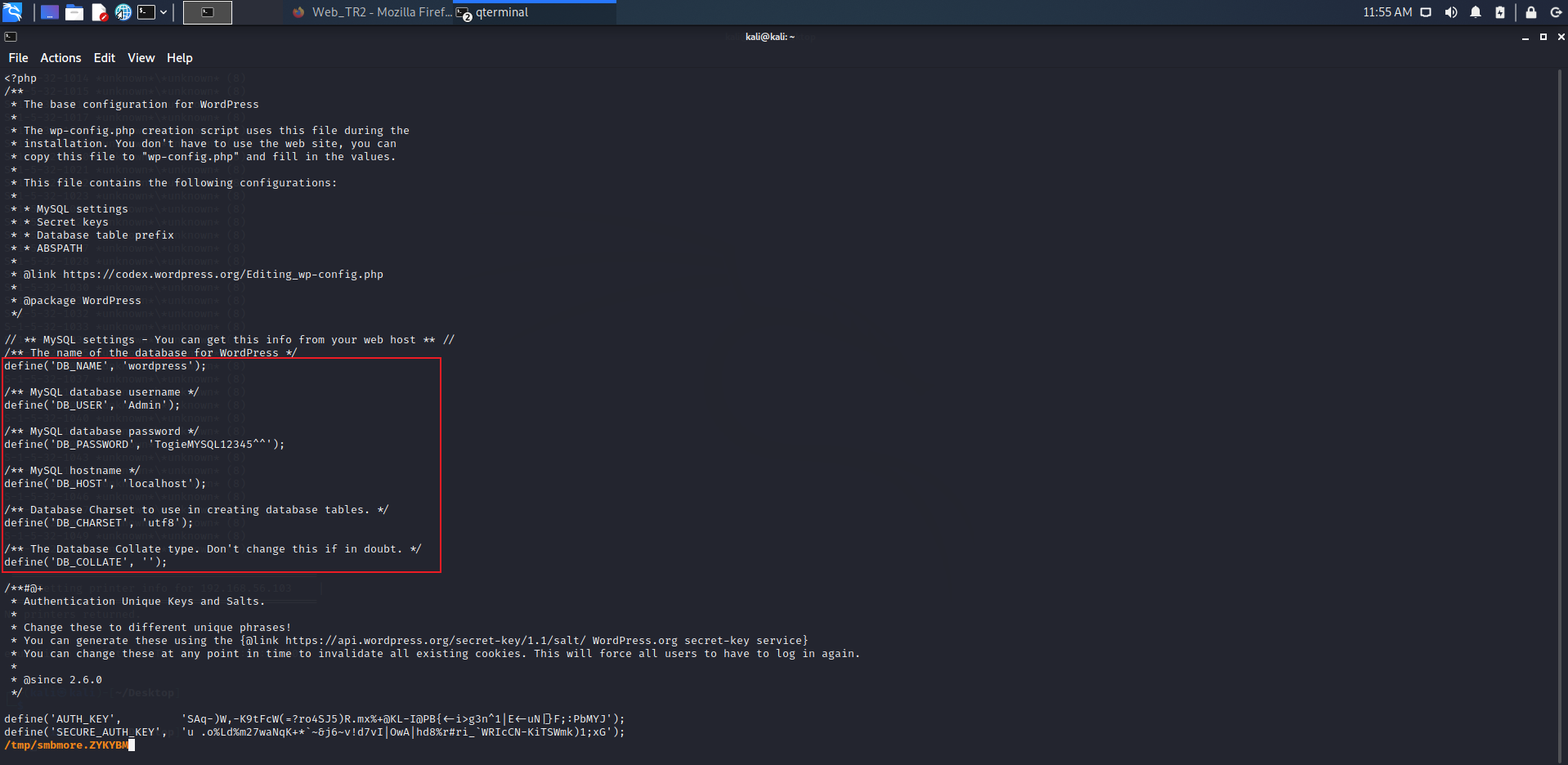Open the Actions menu in qterminal
This screenshot has height=765, width=1568.
pos(60,57)
